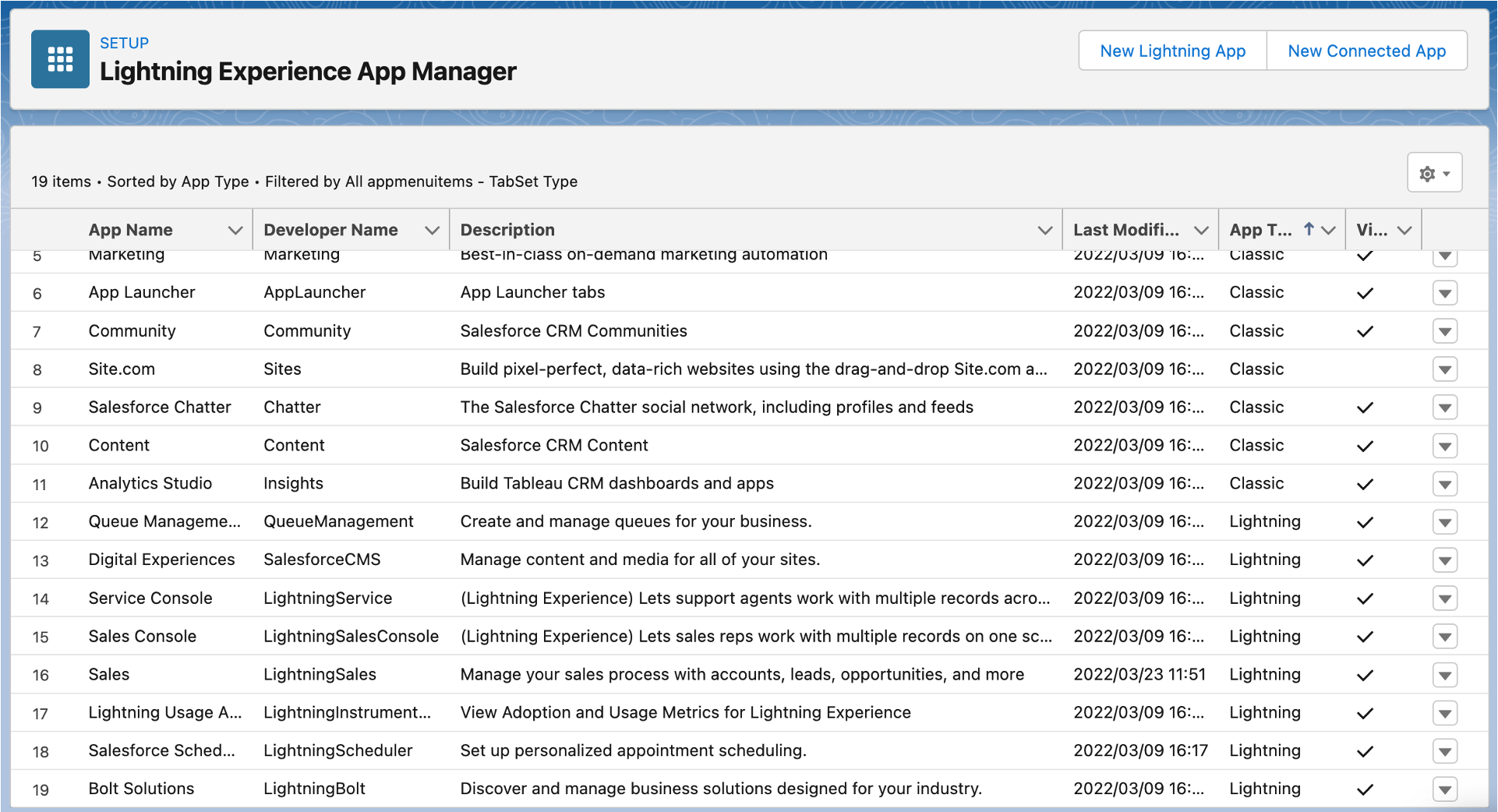Click visible checkmark for Content row
1498x812 pixels.
(x=1365, y=446)
